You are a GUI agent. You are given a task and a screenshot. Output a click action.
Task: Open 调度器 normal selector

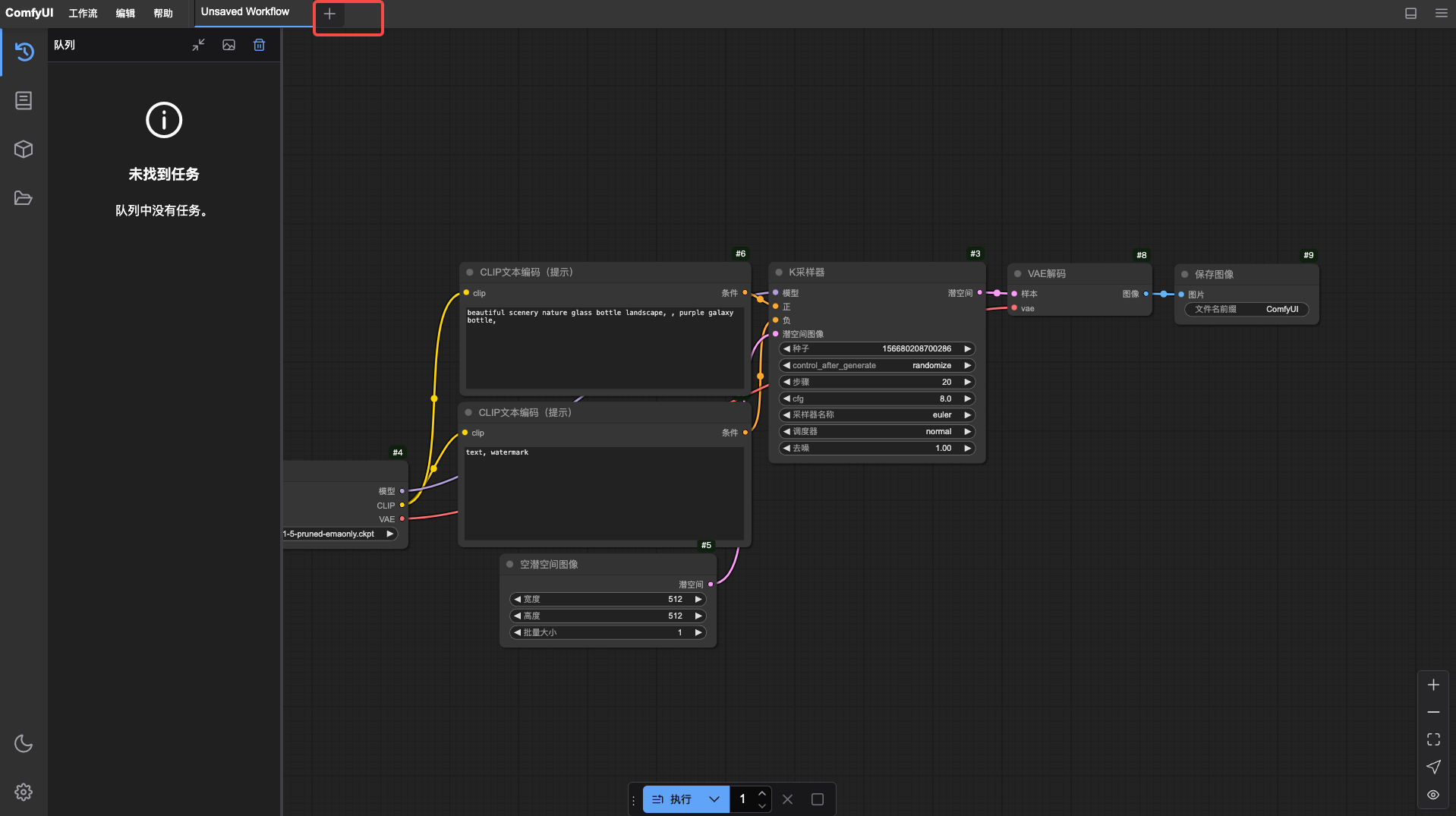(x=877, y=432)
